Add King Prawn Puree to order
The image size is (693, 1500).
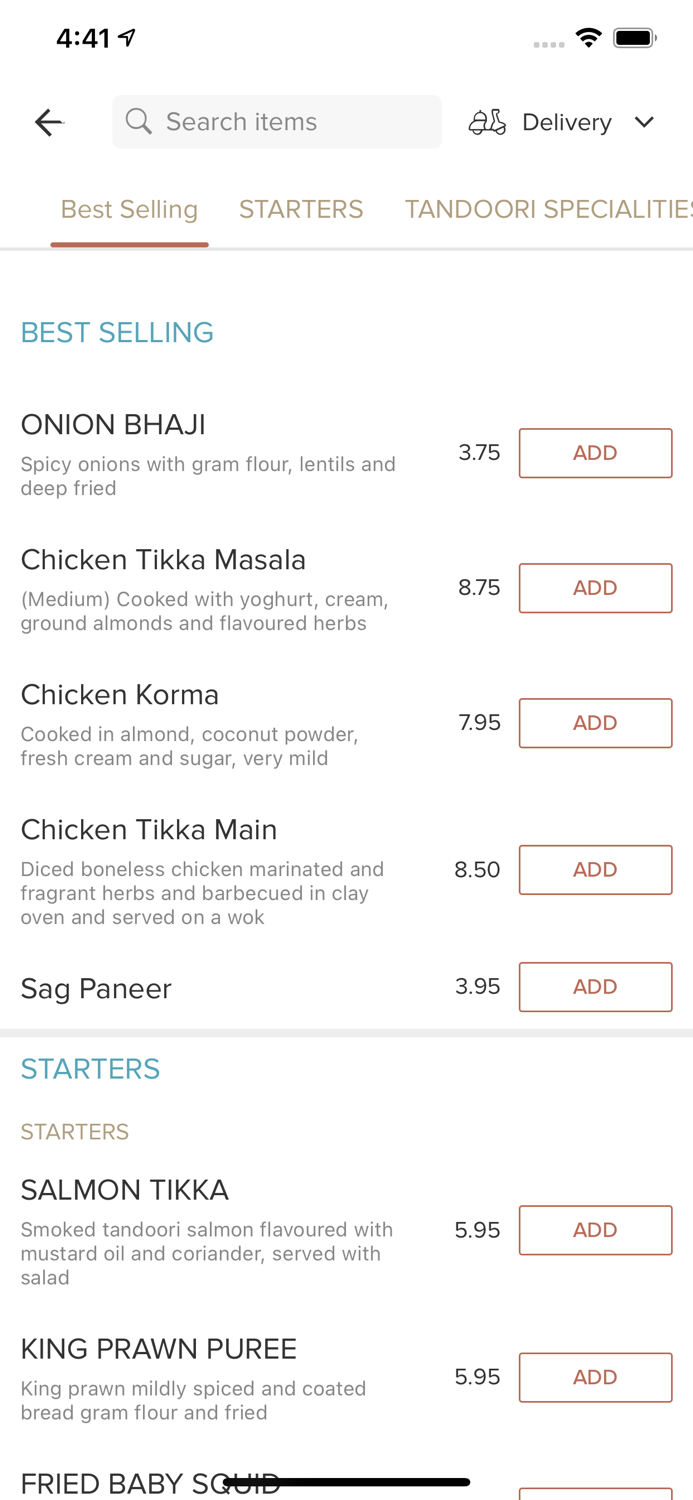pos(595,1377)
